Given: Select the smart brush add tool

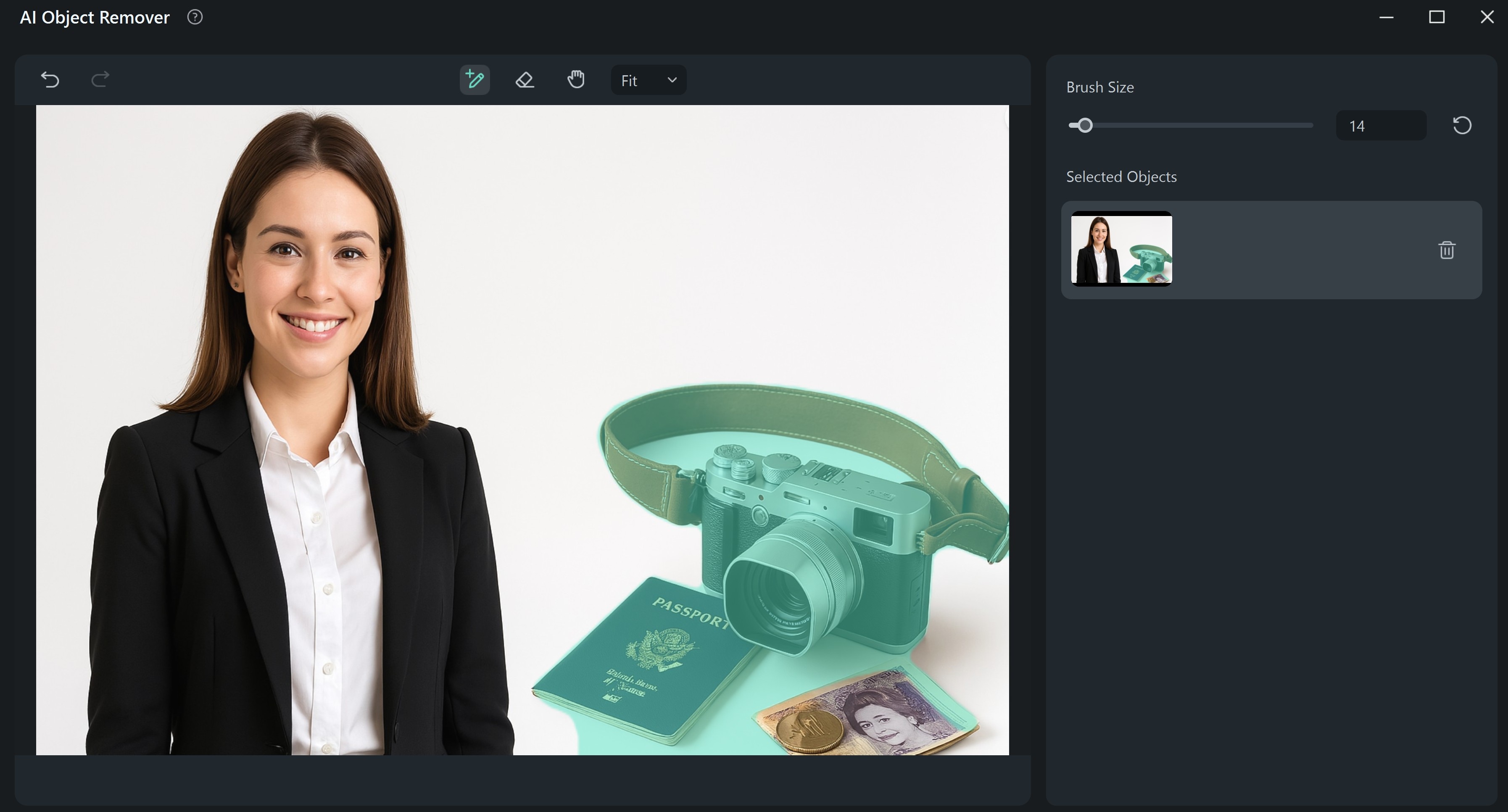Looking at the screenshot, I should coord(475,79).
